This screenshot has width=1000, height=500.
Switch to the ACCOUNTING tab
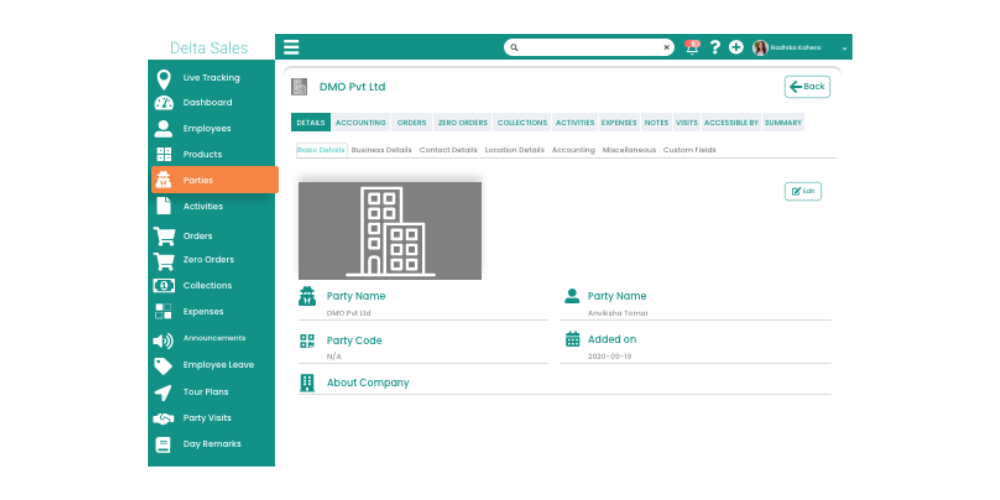coord(361,122)
